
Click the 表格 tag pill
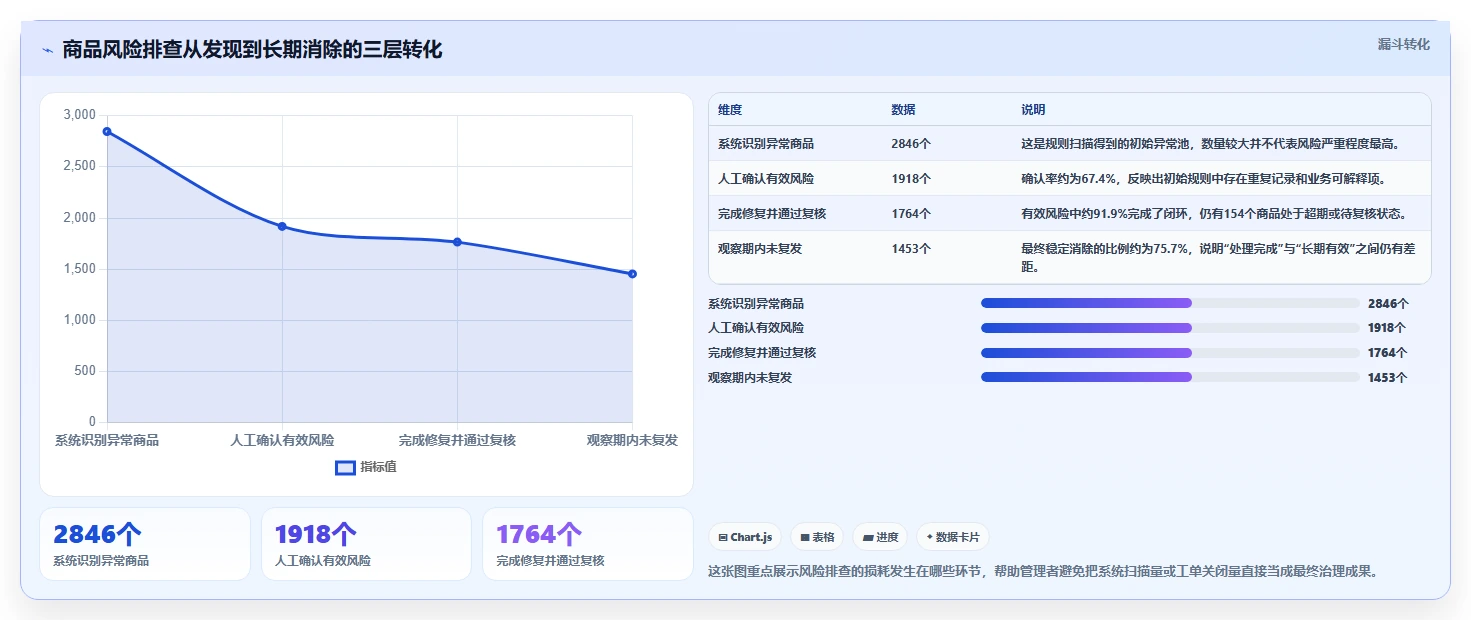(817, 537)
